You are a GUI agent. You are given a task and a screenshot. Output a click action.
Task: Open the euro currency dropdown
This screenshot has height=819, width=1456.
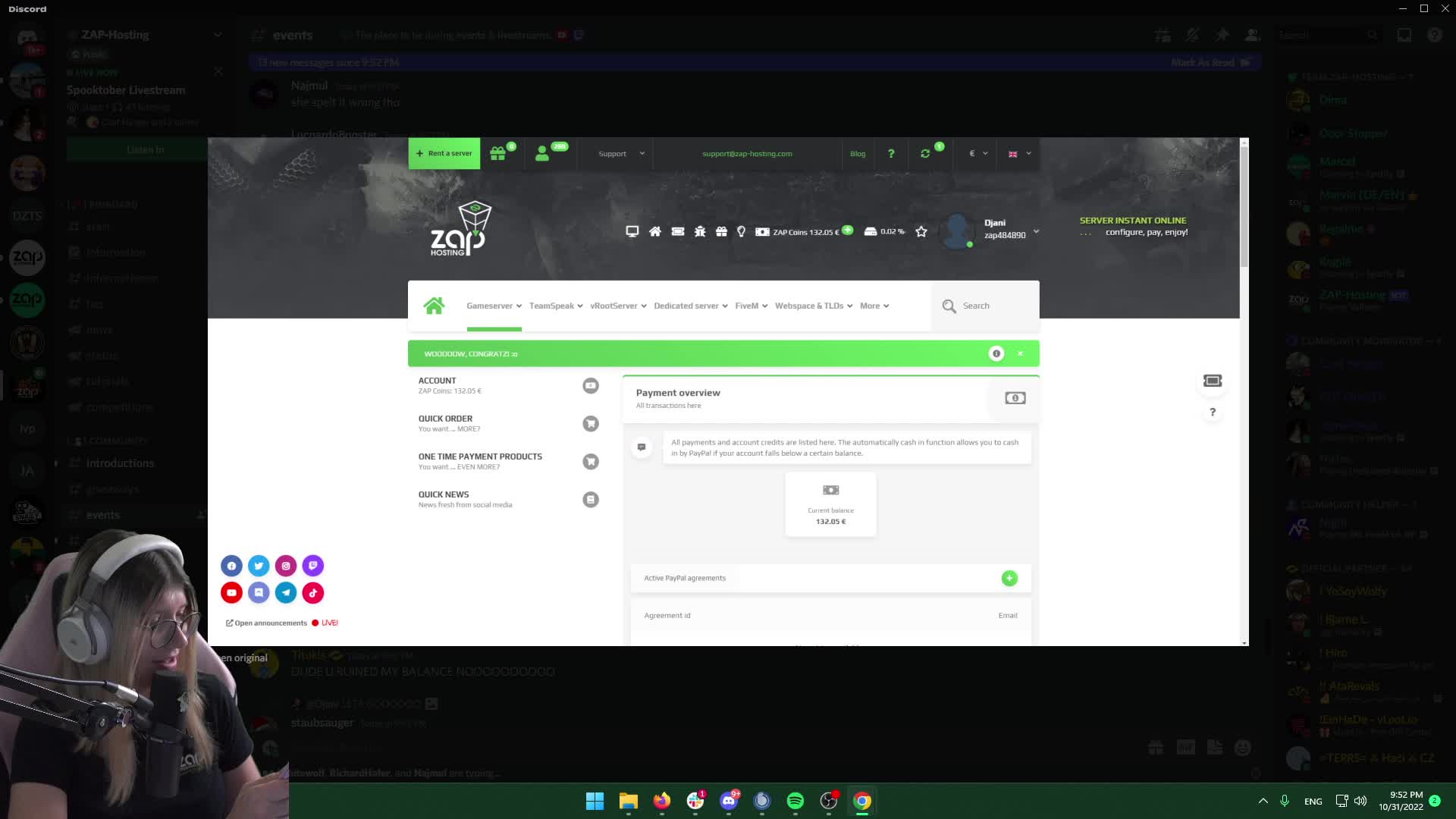[978, 154]
